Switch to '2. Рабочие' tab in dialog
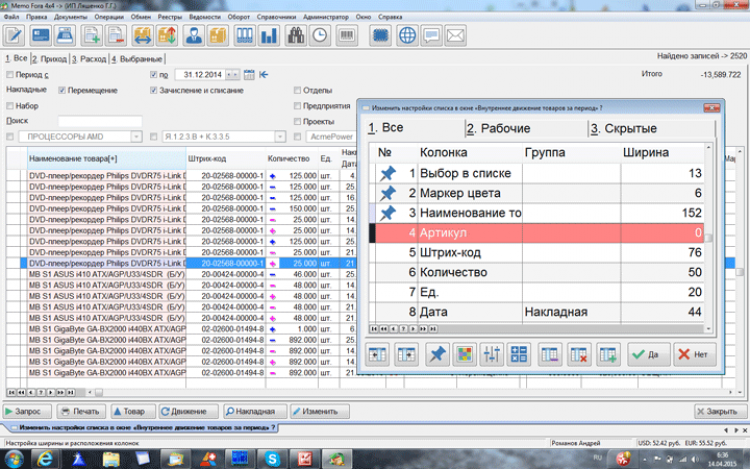 (498, 128)
